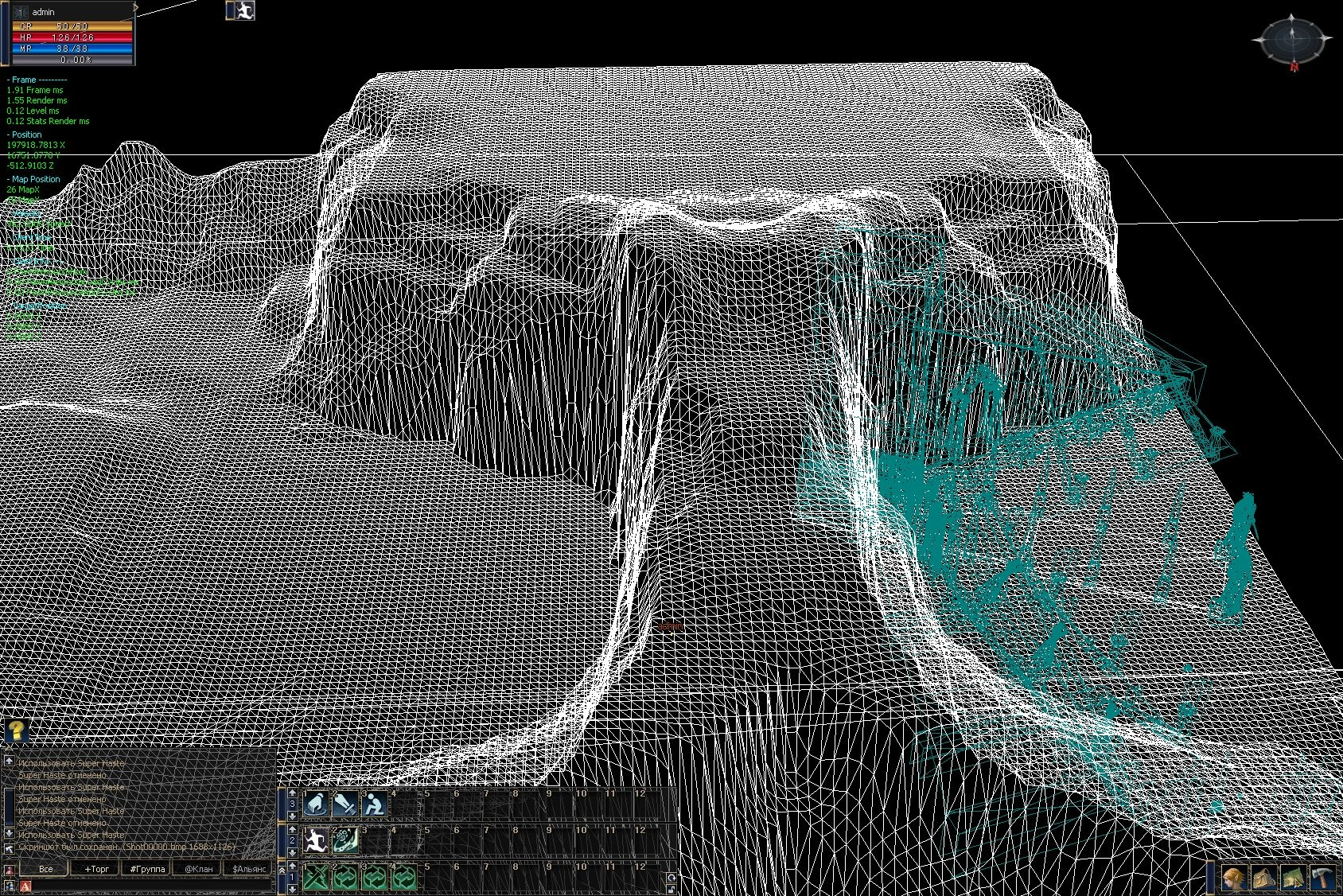
Task: Click chat scroll-to-bottom icon
Action: 9,849
